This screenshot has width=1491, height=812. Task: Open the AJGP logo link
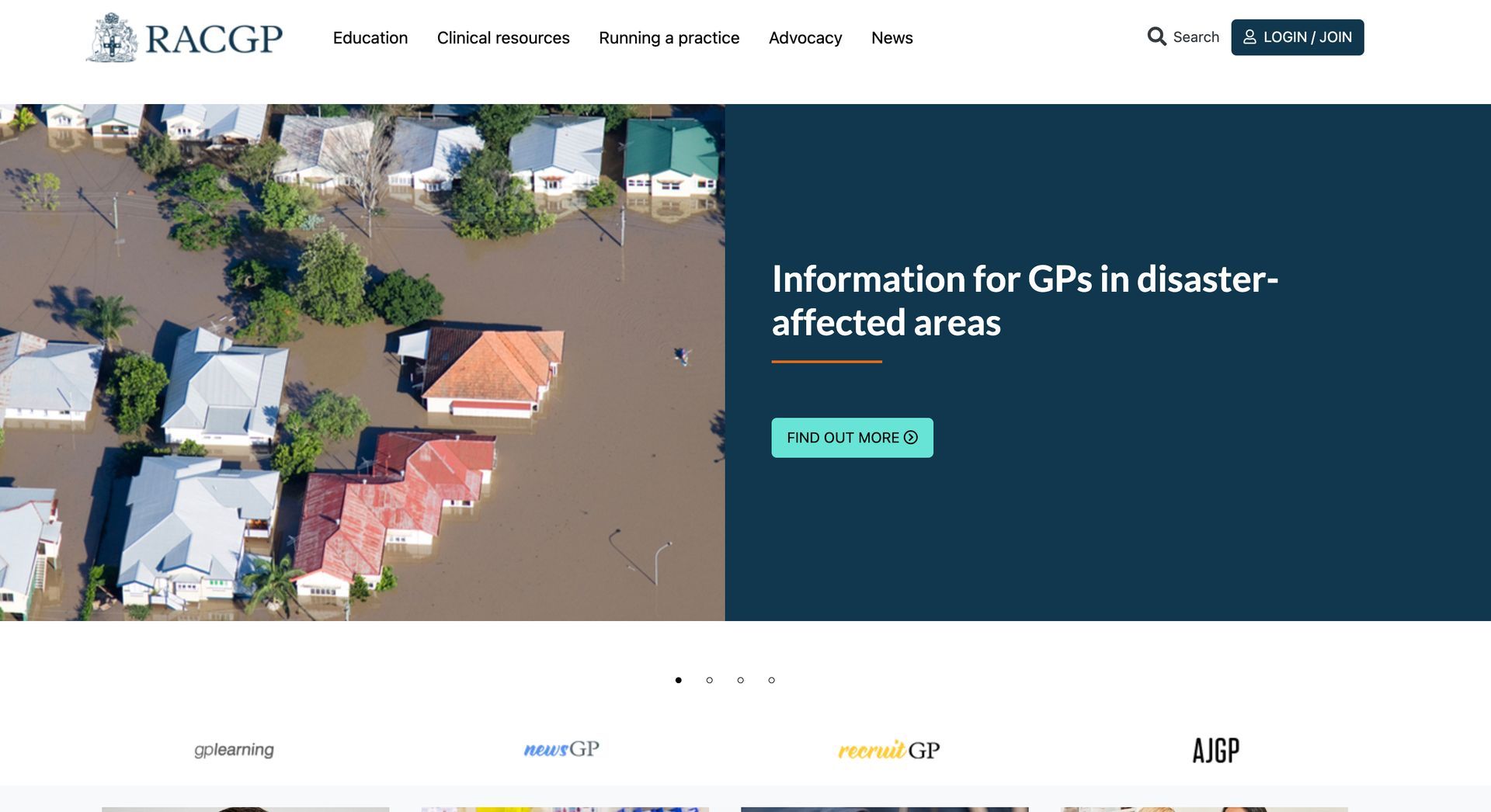coord(1216,750)
